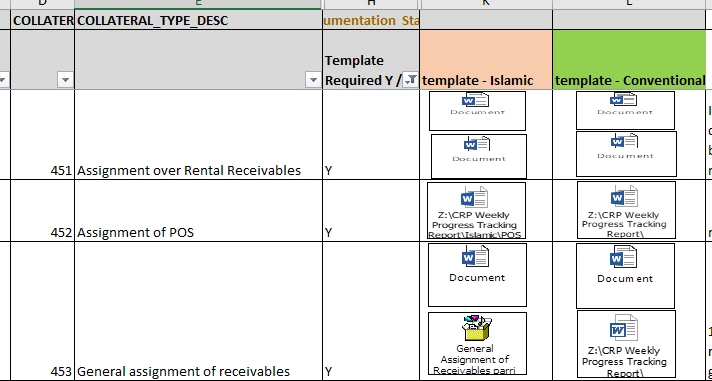The height and width of the screenshot is (381, 712).
Task: Open the first Islamic Word document for row 451
Action: tap(477, 111)
